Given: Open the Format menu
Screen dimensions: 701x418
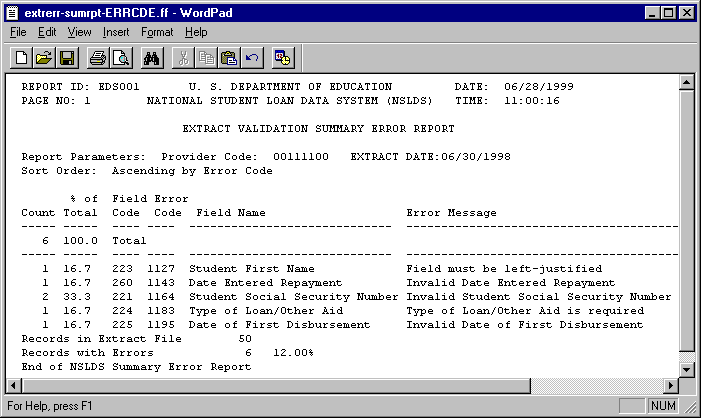Looking at the screenshot, I should (x=157, y=32).
